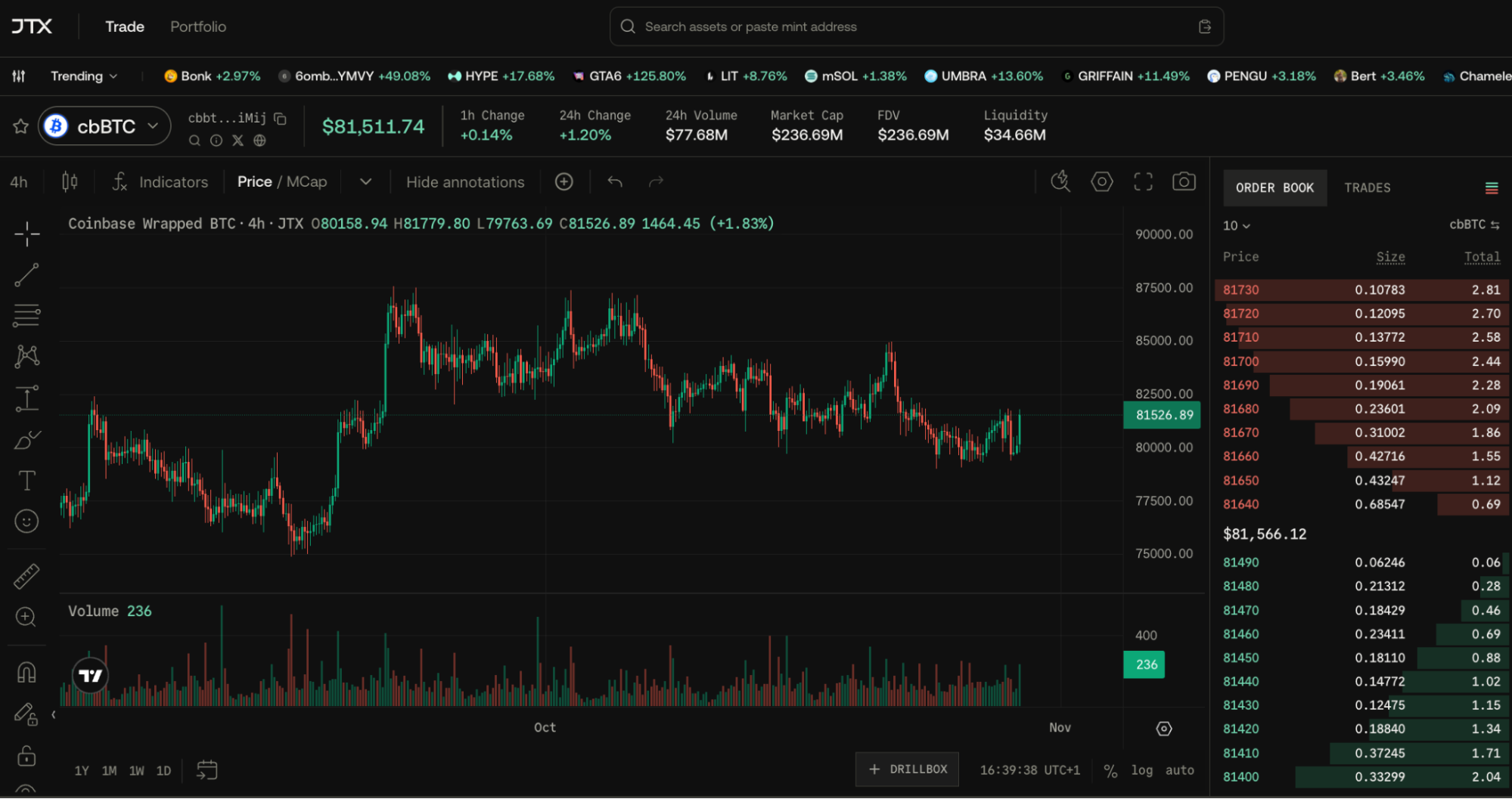The image size is (1512, 799).
Task: Click the undo arrow in chart toolbar
Action: coord(615,181)
